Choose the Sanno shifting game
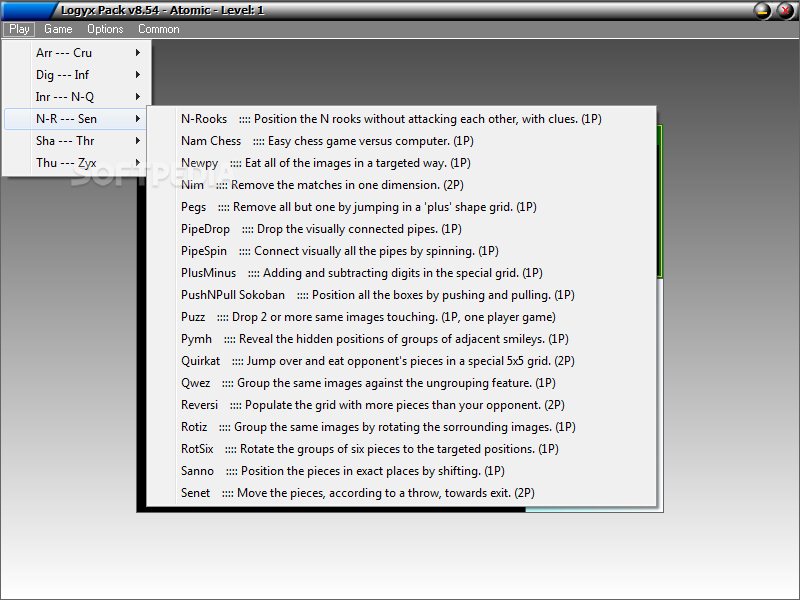 [401, 470]
